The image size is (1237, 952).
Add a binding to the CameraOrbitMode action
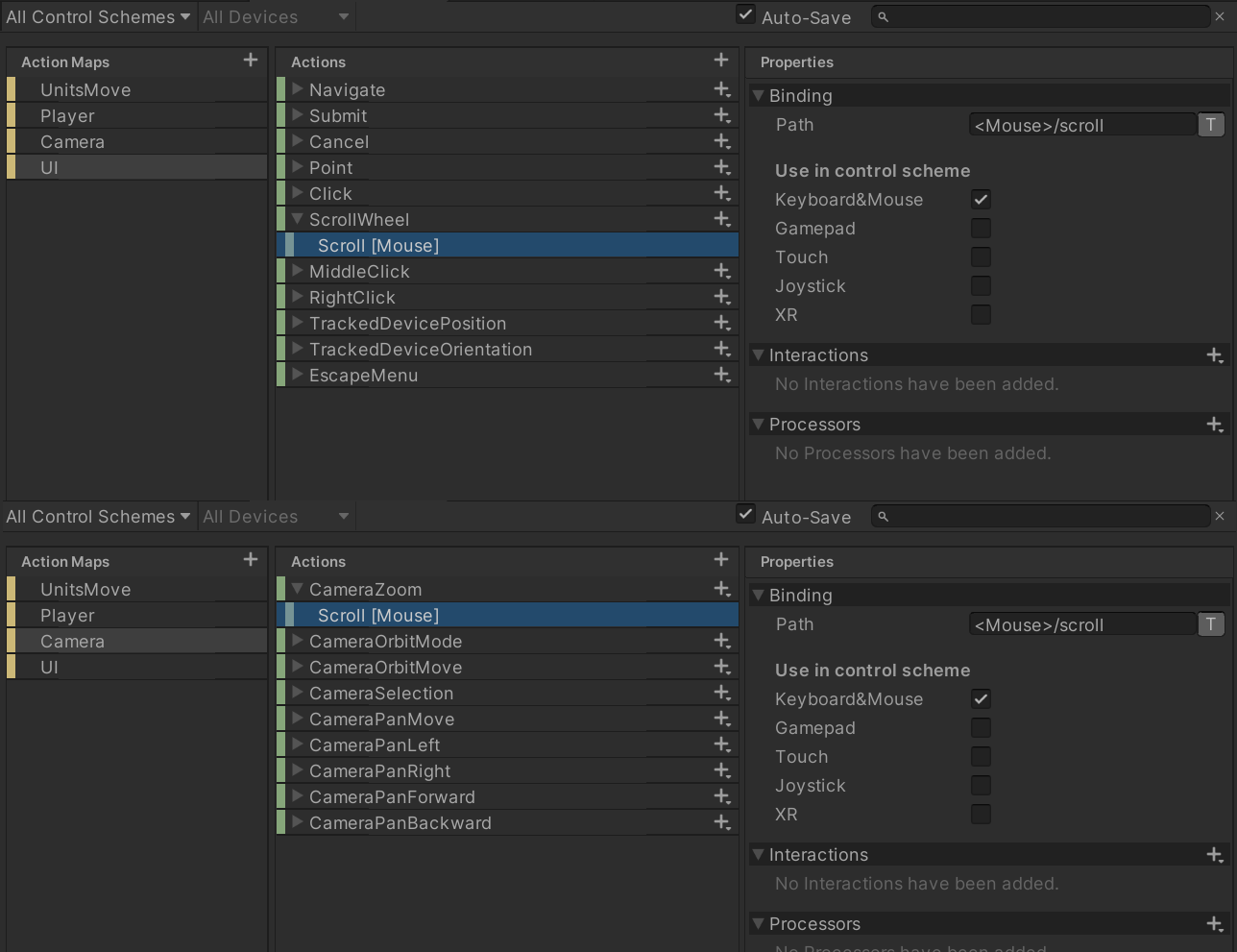click(x=721, y=641)
